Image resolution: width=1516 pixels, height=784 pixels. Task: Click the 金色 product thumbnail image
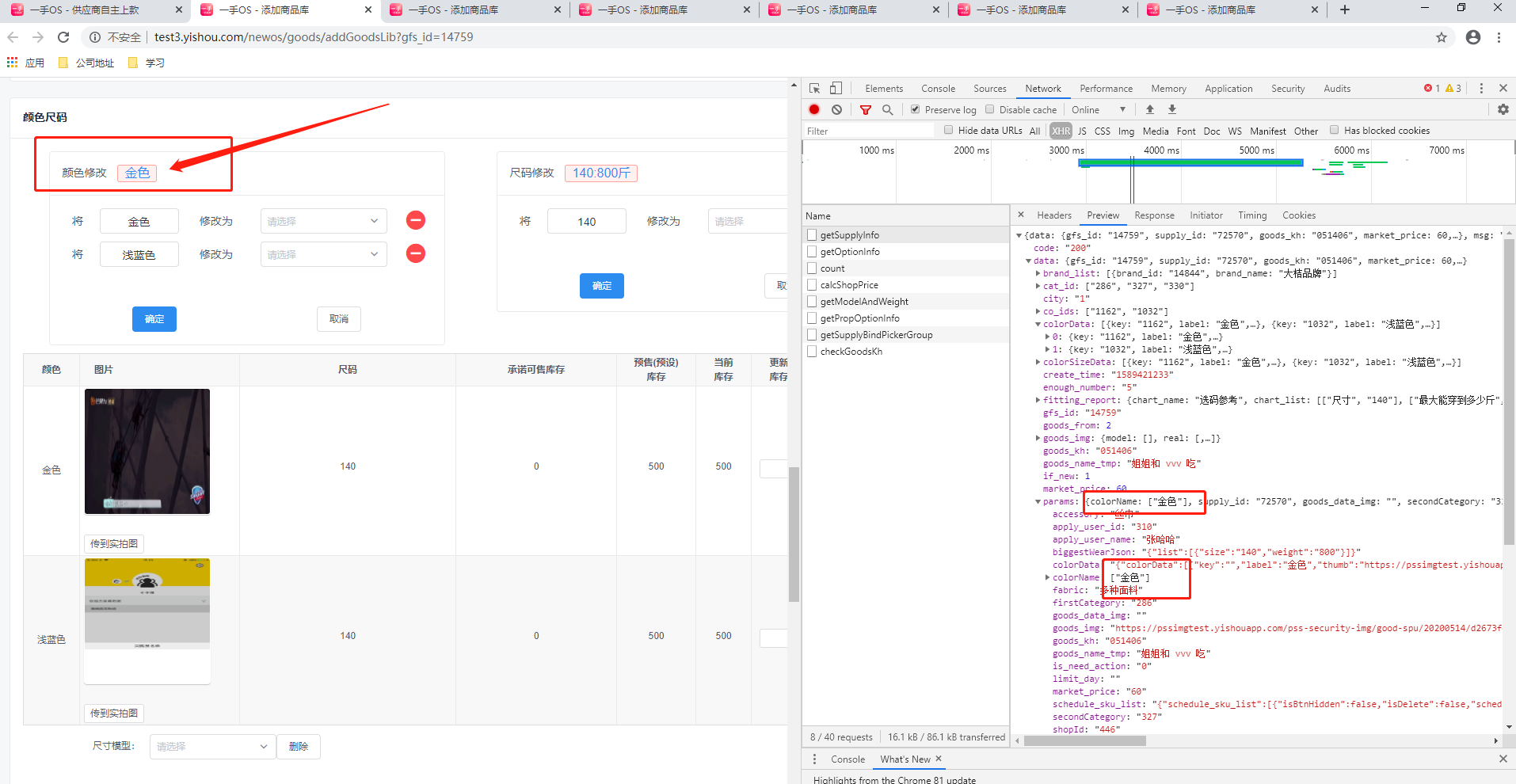(x=147, y=451)
